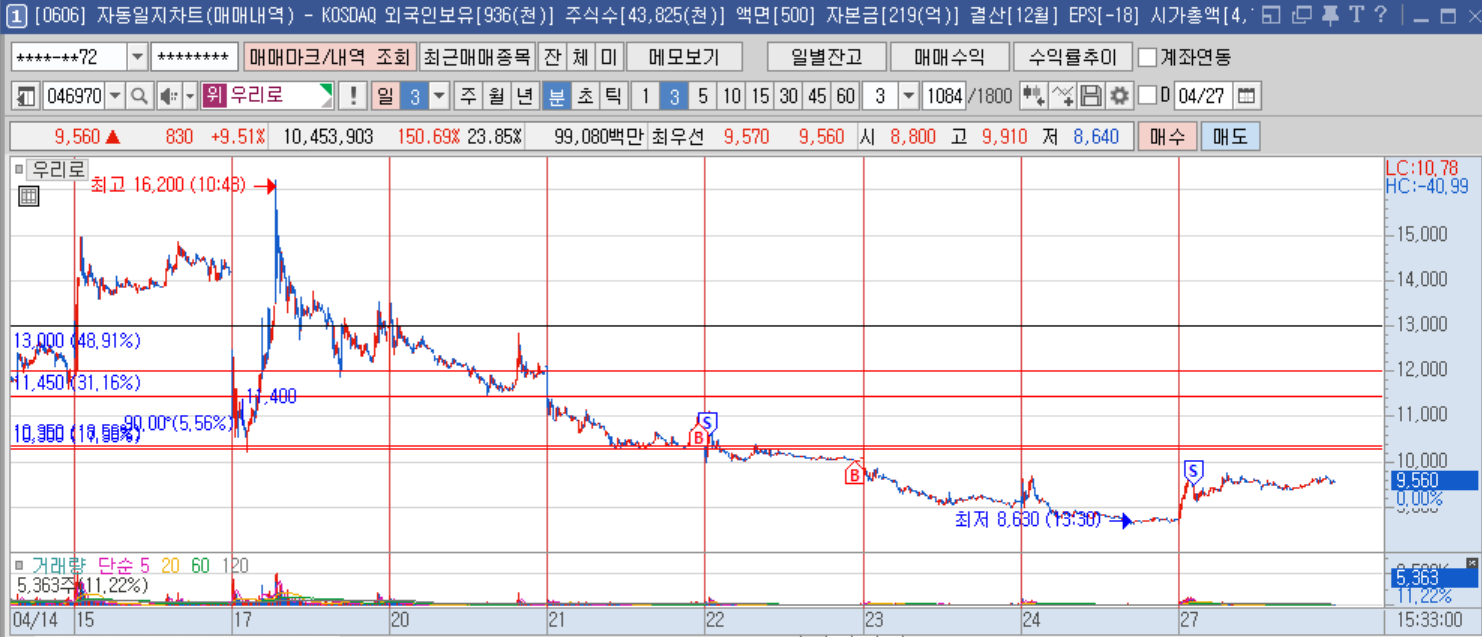Click the 1084 candle count field
This screenshot has width=1482, height=637.
click(x=944, y=96)
